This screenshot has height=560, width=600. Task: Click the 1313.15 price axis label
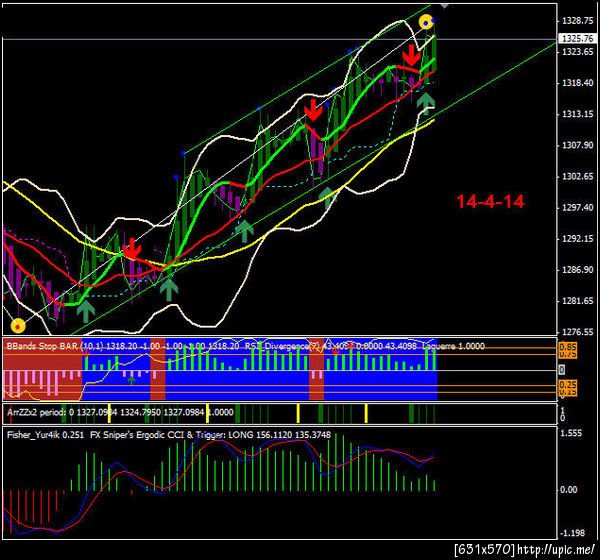click(x=577, y=114)
